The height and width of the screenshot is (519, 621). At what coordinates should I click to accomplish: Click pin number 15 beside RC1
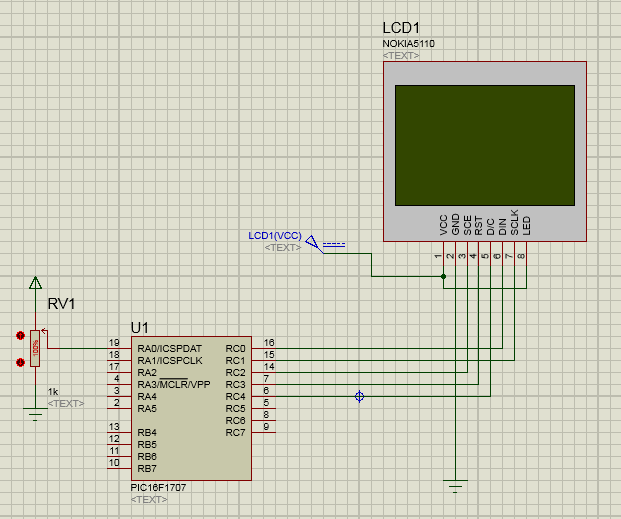coord(269,355)
